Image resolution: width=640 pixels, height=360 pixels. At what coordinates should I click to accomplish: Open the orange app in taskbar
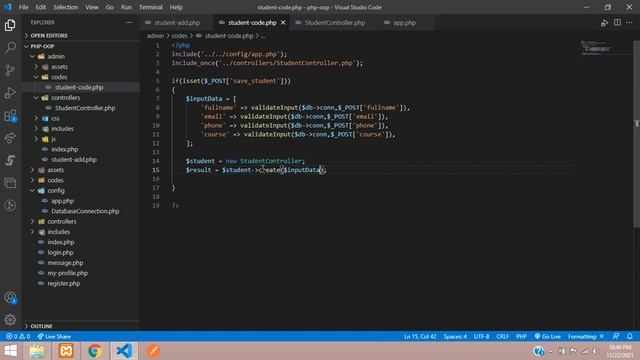(153, 351)
